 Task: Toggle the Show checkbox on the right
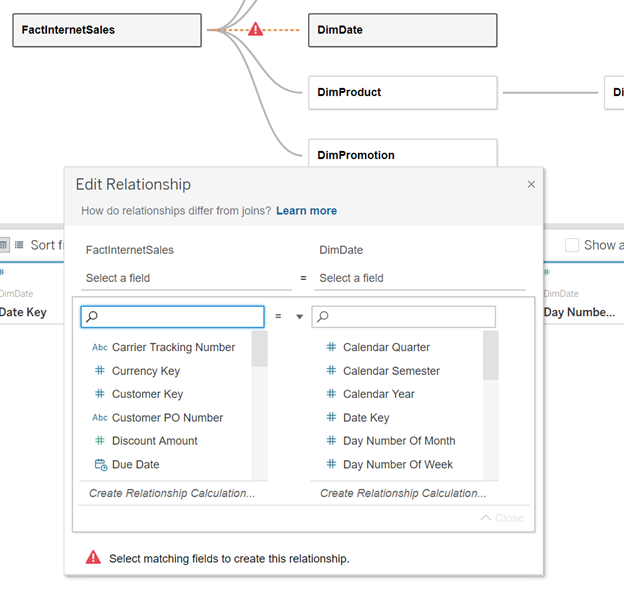tap(572, 245)
